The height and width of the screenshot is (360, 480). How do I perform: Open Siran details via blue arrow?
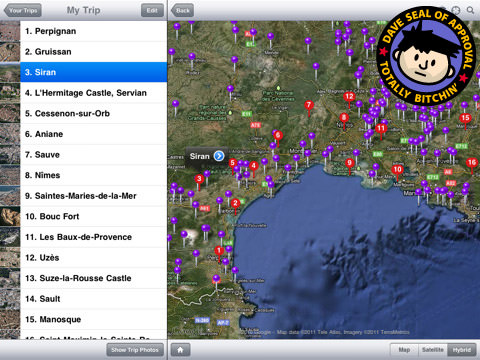coord(219,156)
